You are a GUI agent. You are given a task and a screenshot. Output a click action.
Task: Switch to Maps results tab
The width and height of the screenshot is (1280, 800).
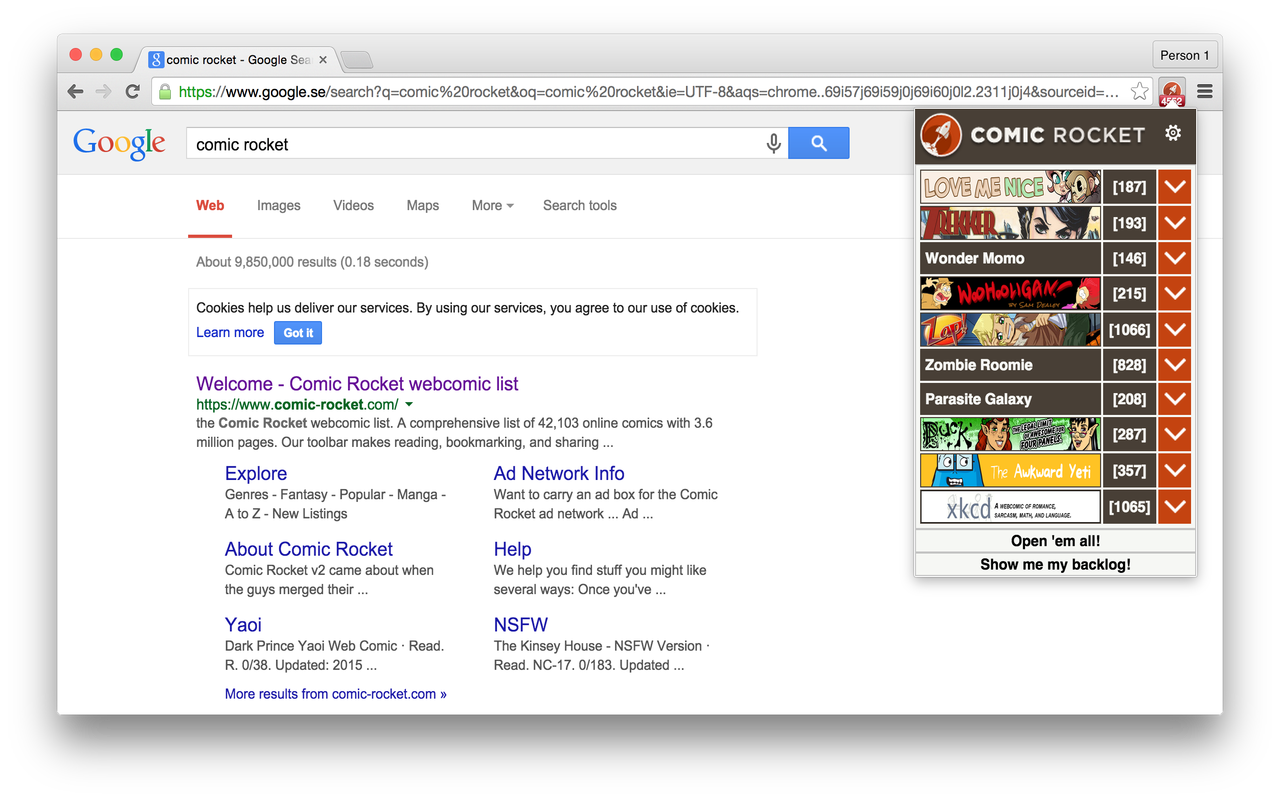click(422, 205)
